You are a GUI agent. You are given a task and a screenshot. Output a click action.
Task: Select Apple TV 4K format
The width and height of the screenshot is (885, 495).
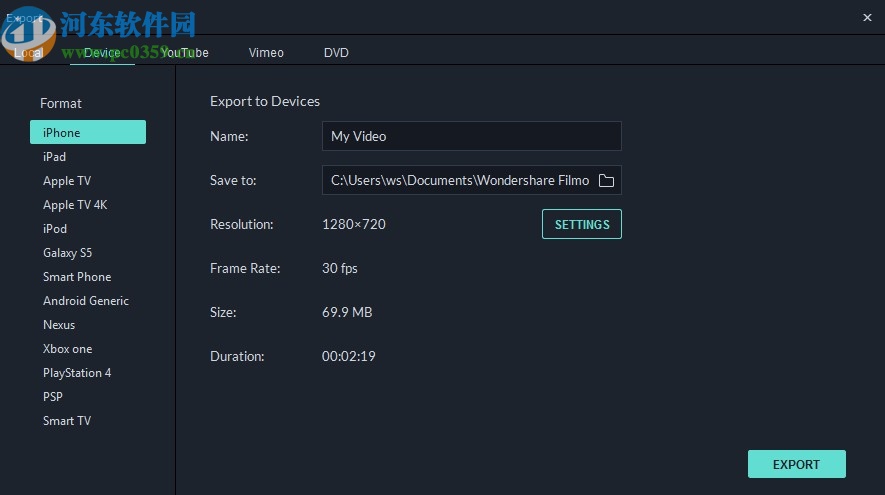[75, 205]
